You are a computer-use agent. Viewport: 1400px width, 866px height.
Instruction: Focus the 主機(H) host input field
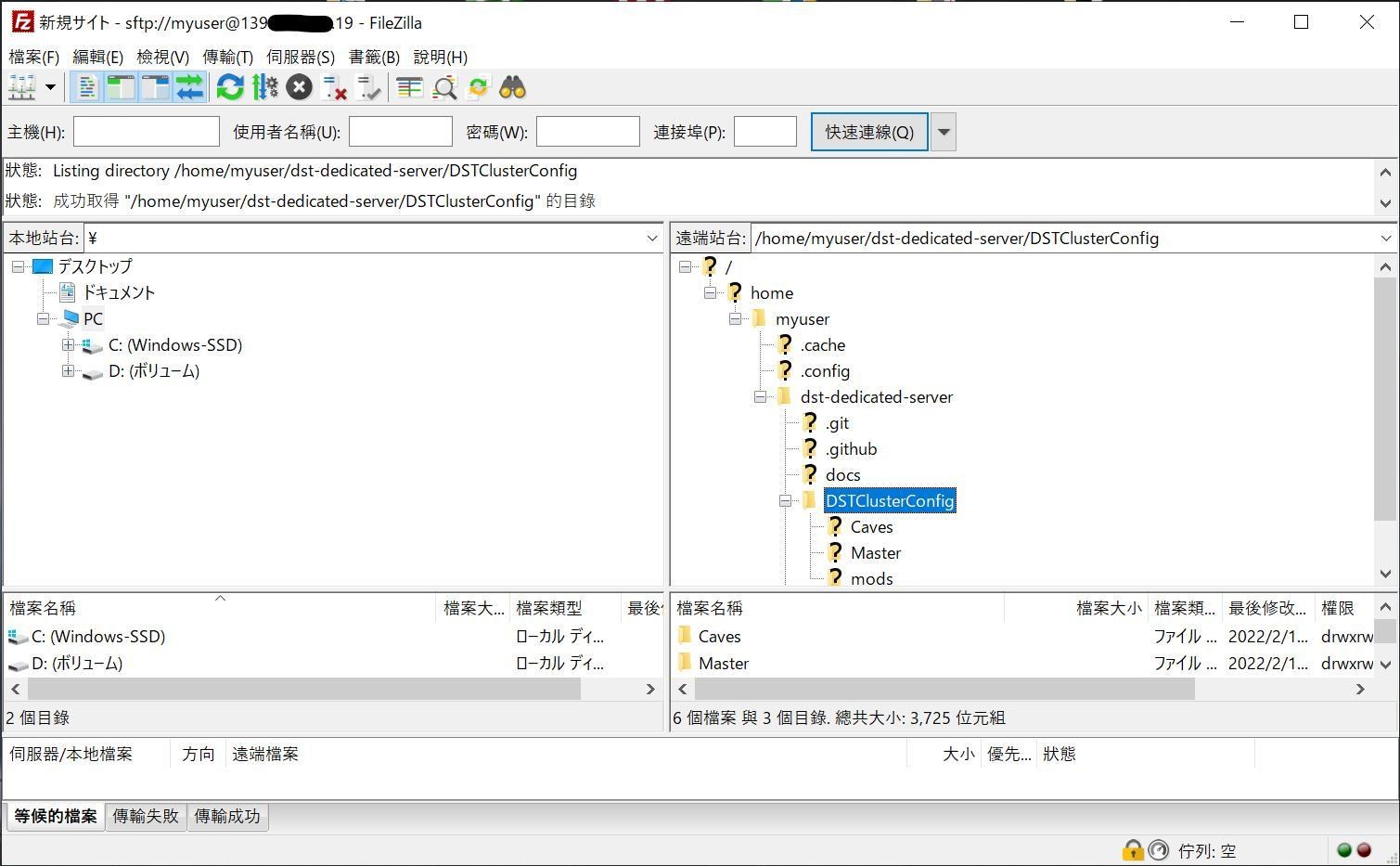(x=147, y=132)
